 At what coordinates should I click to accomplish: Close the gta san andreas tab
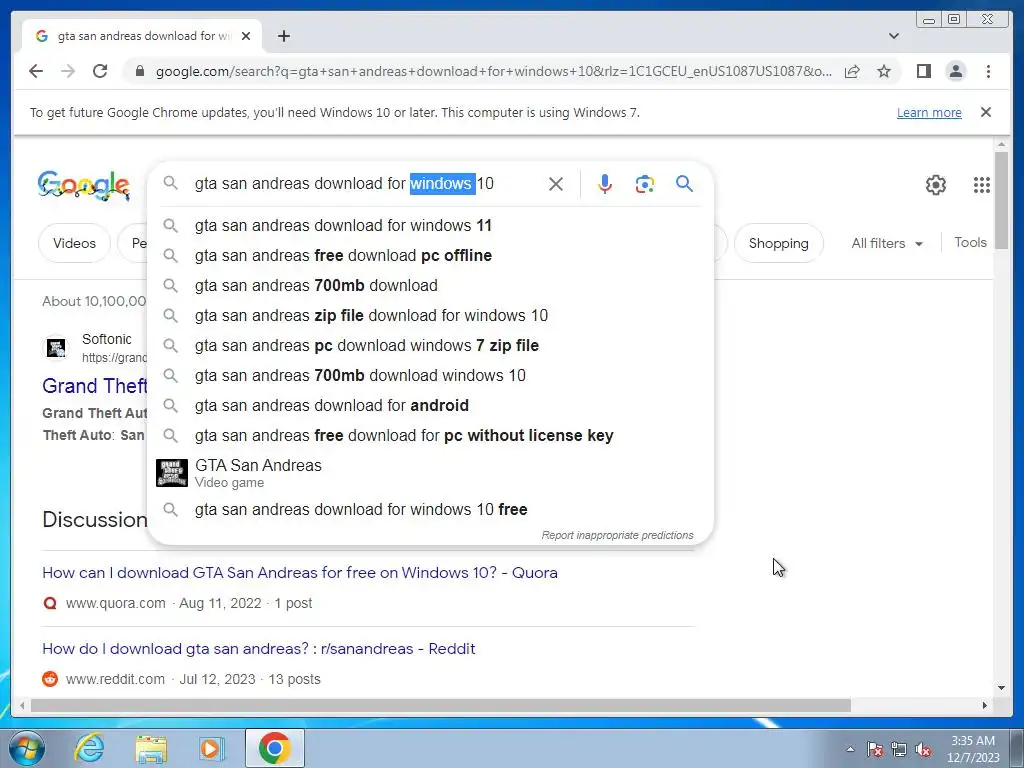(246, 36)
